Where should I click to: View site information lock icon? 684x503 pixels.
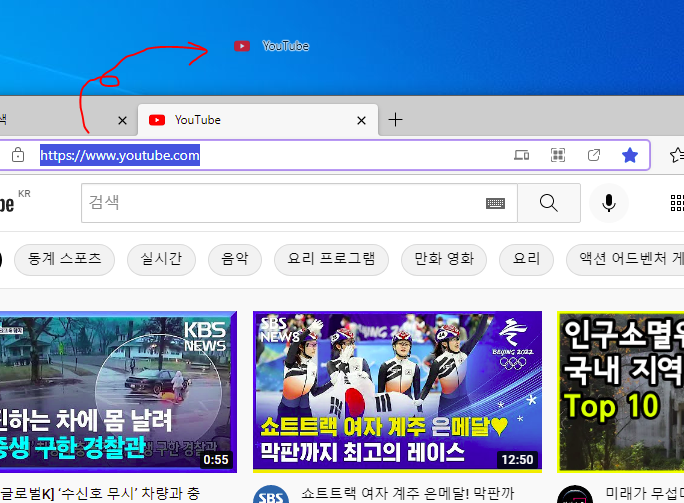coord(18,155)
